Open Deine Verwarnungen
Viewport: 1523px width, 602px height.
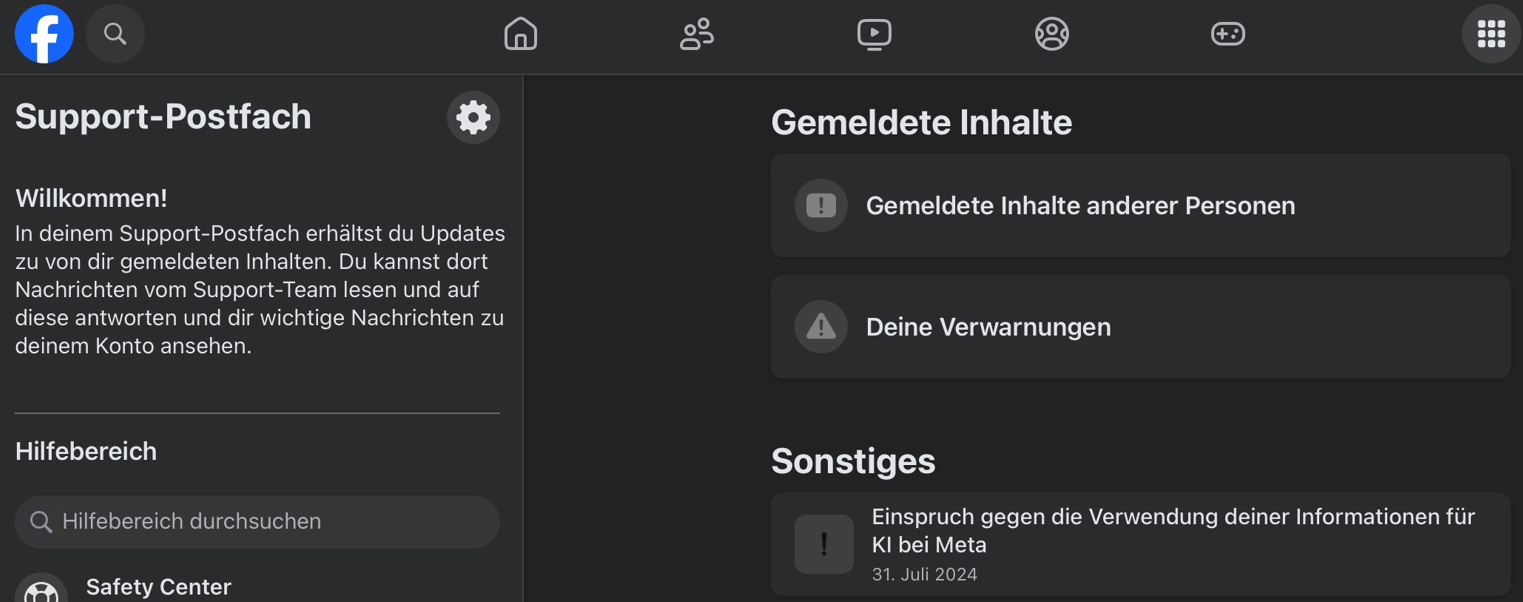coord(988,327)
